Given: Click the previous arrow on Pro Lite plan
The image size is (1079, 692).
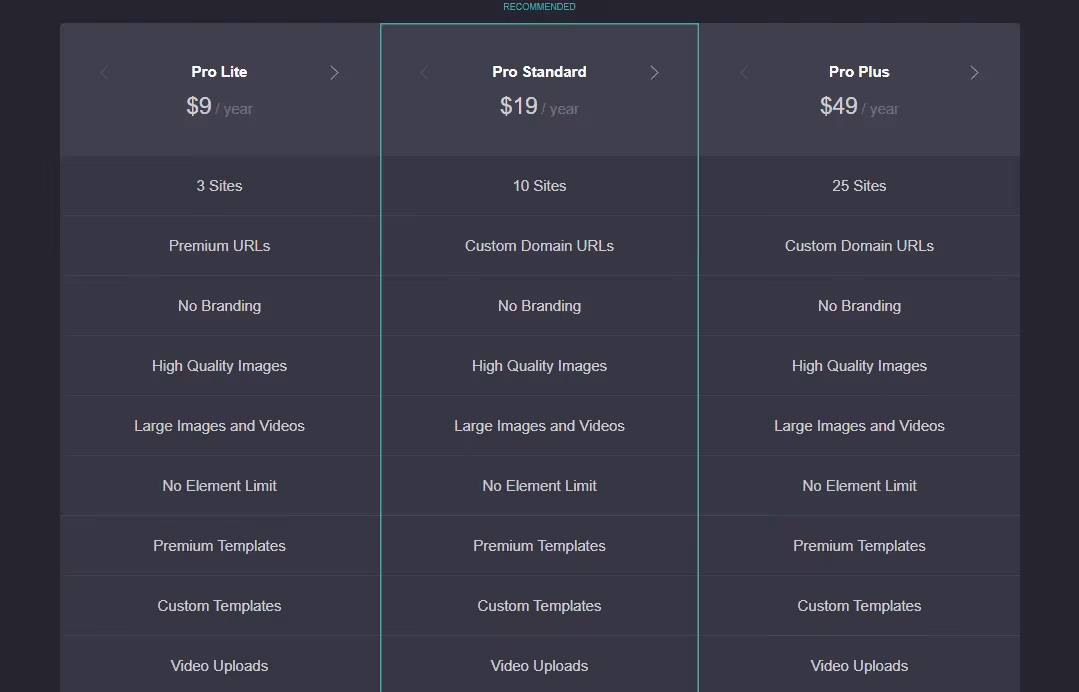Looking at the screenshot, I should 105,72.
